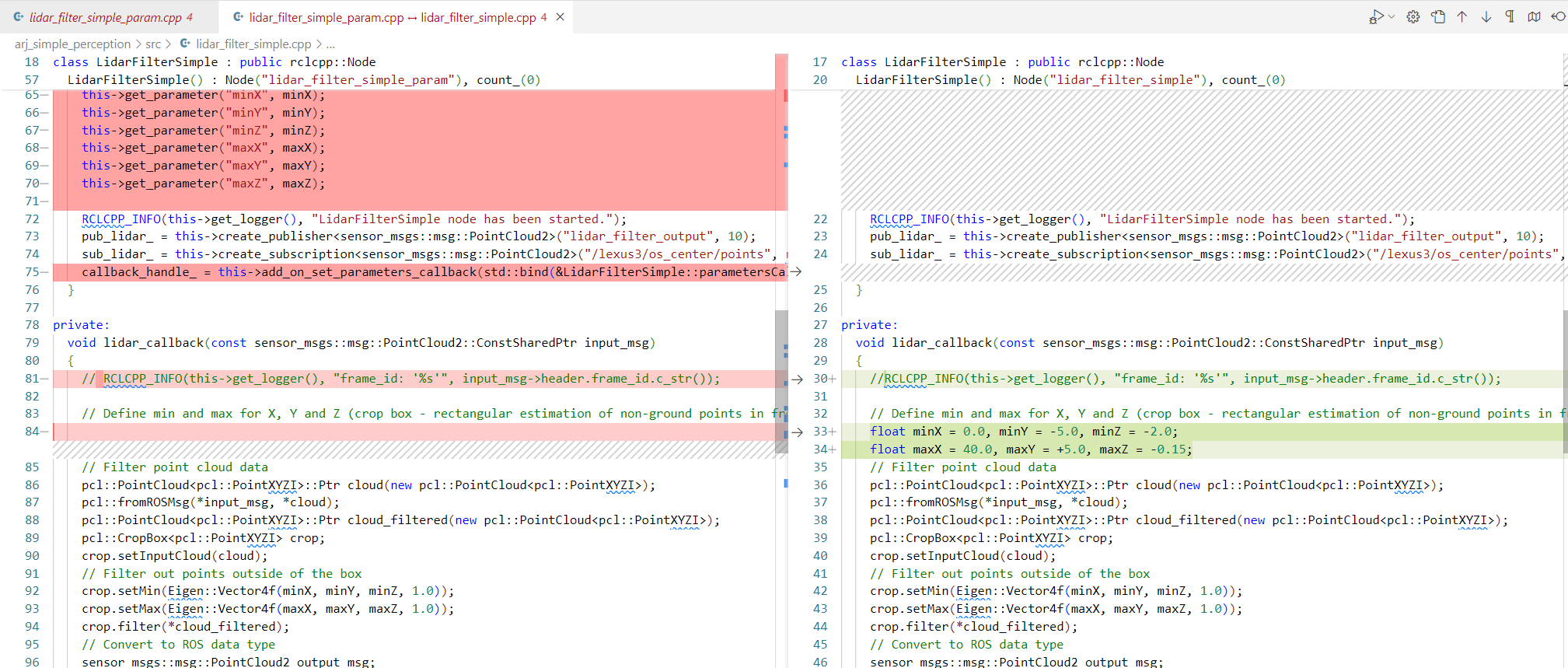Click the left pane vertical scrollbar thumb

coord(781,381)
